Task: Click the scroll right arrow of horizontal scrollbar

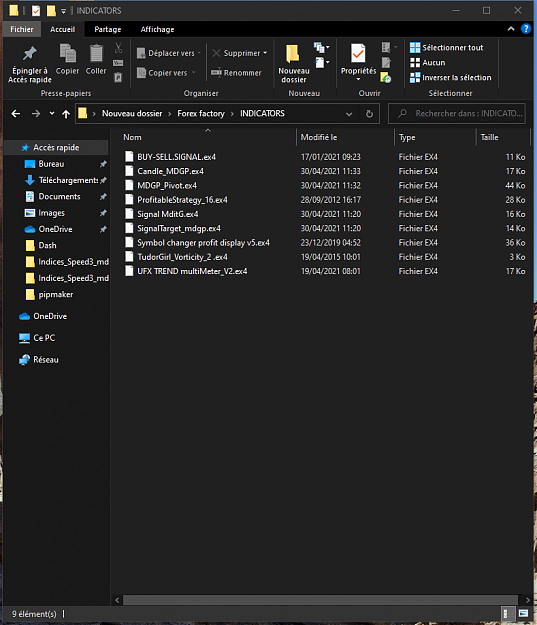Action: 527,599
